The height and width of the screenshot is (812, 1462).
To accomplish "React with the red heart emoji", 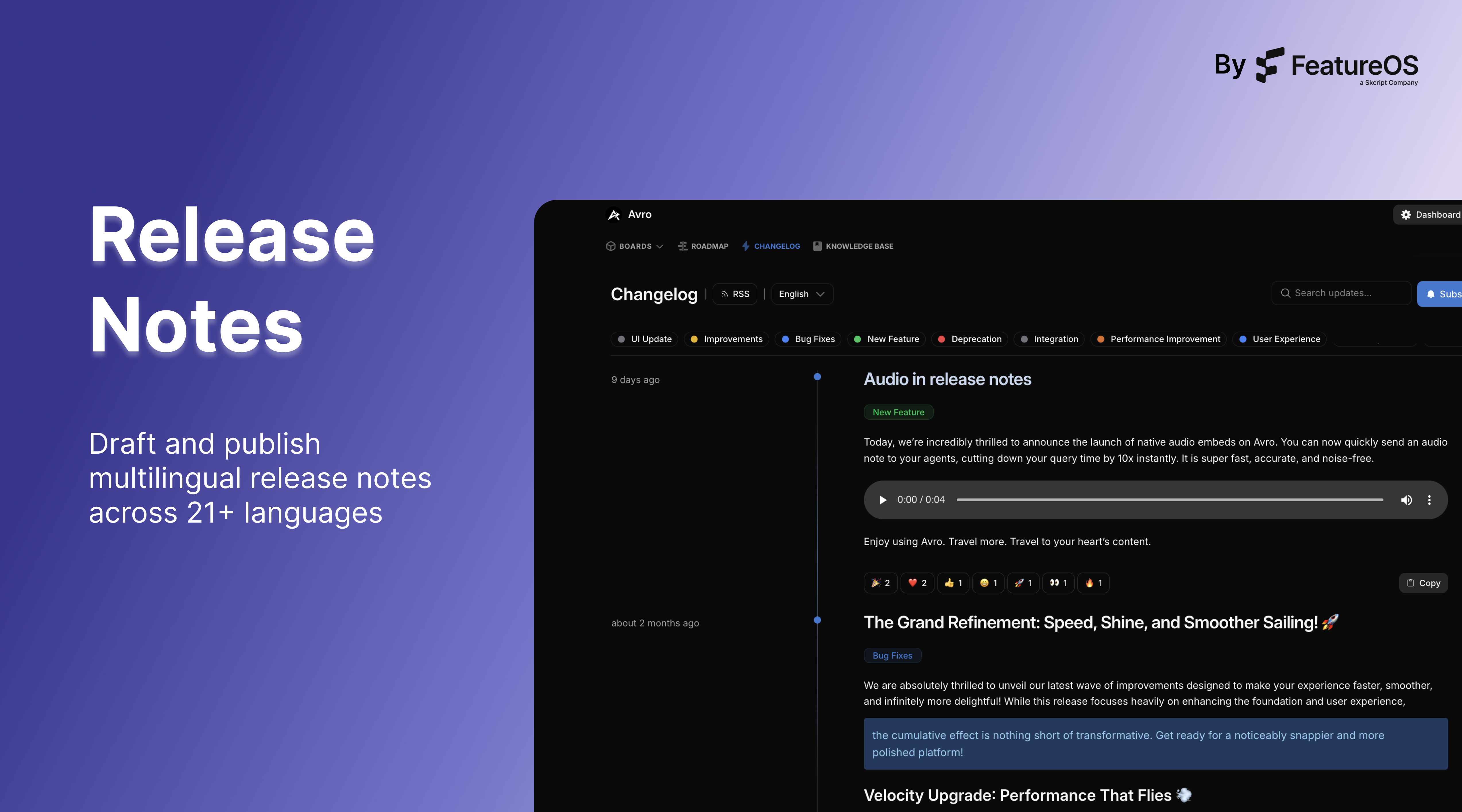I will [x=917, y=583].
